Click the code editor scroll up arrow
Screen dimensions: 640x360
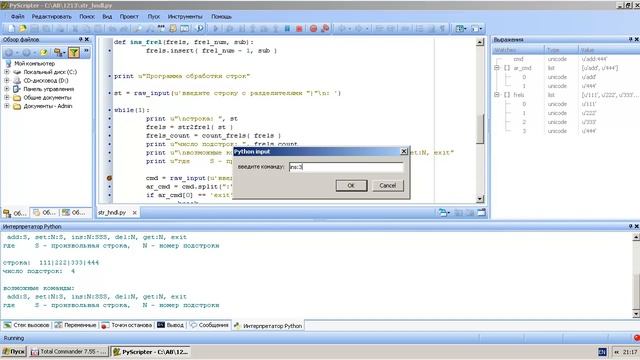coord(480,42)
